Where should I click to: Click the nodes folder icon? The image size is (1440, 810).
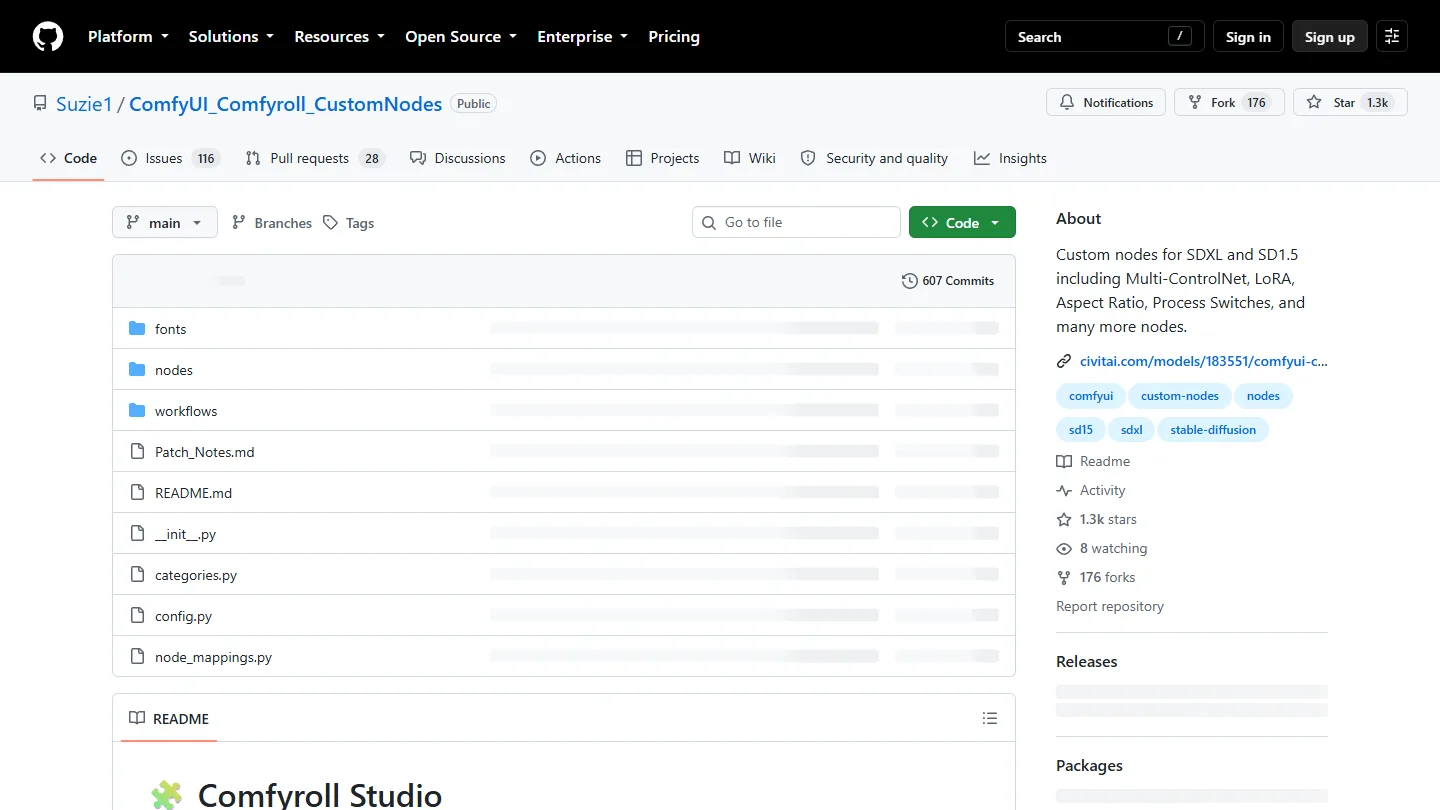[137, 370]
